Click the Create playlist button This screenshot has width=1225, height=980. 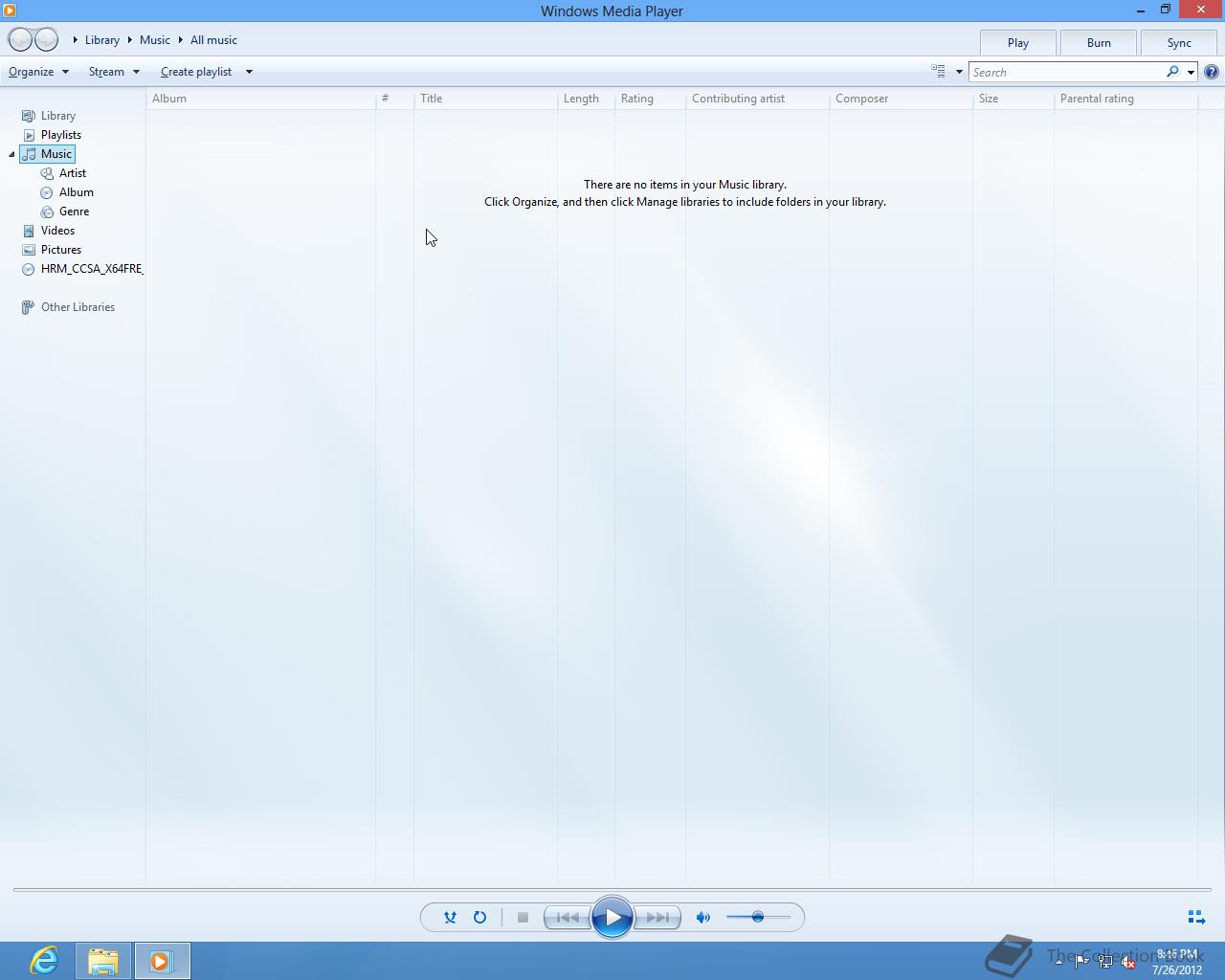coord(196,72)
